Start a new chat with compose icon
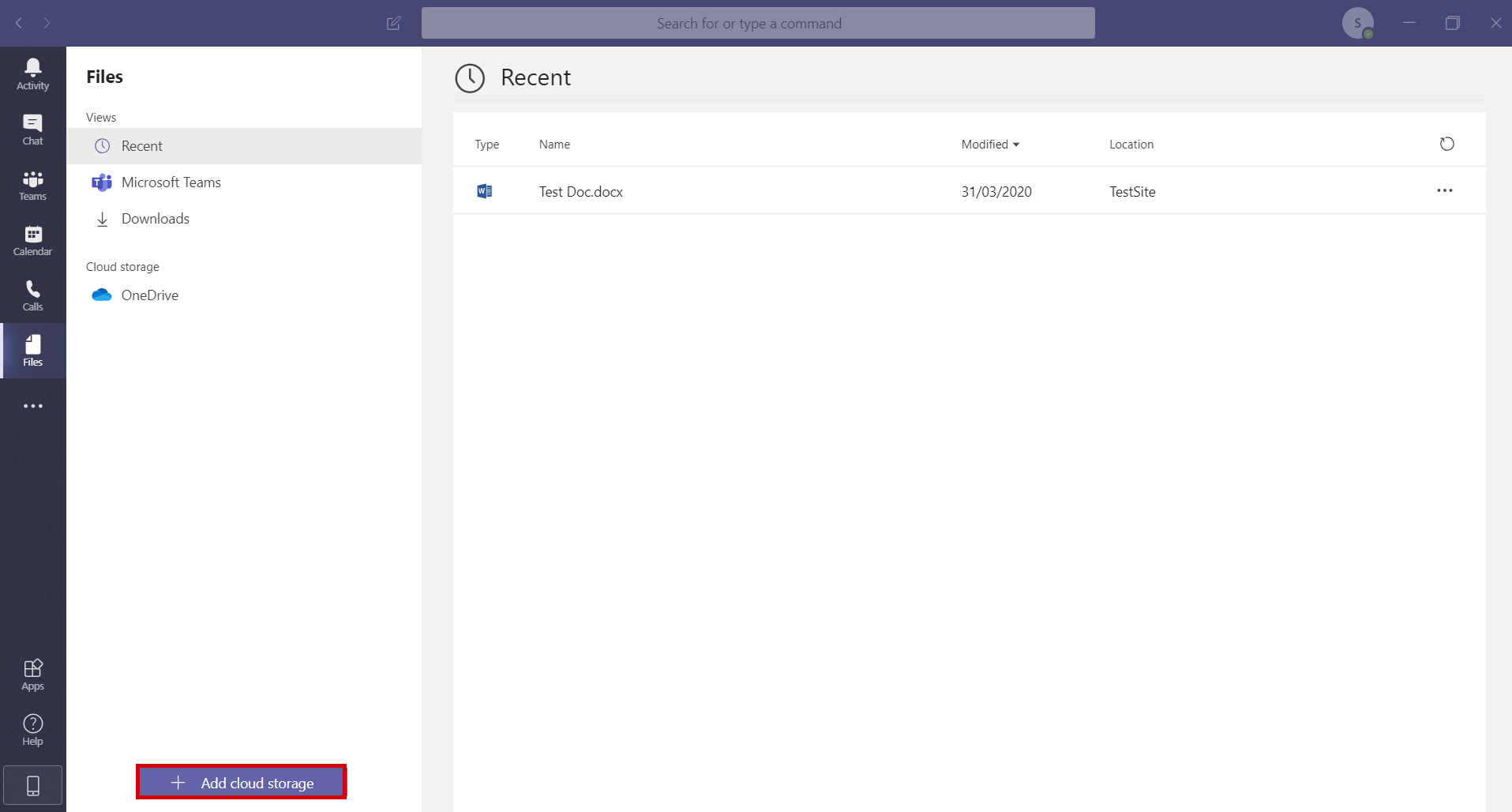This screenshot has height=812, width=1512. [394, 24]
